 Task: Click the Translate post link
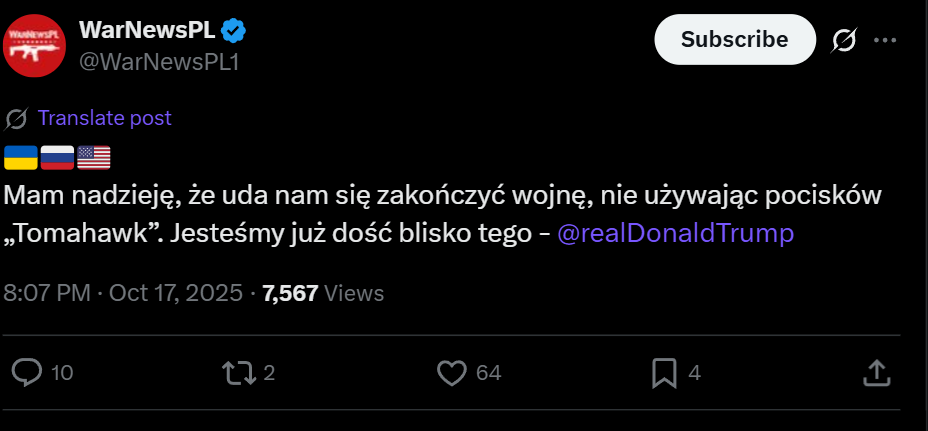(105, 118)
